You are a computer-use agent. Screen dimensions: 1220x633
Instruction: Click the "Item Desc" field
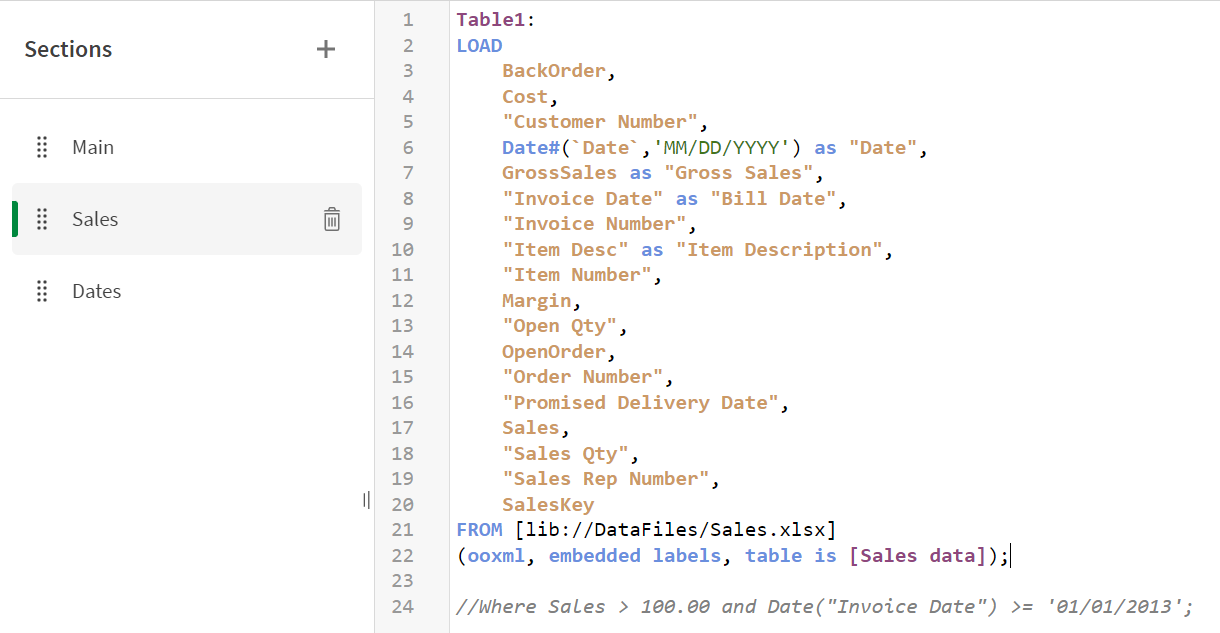coord(566,249)
